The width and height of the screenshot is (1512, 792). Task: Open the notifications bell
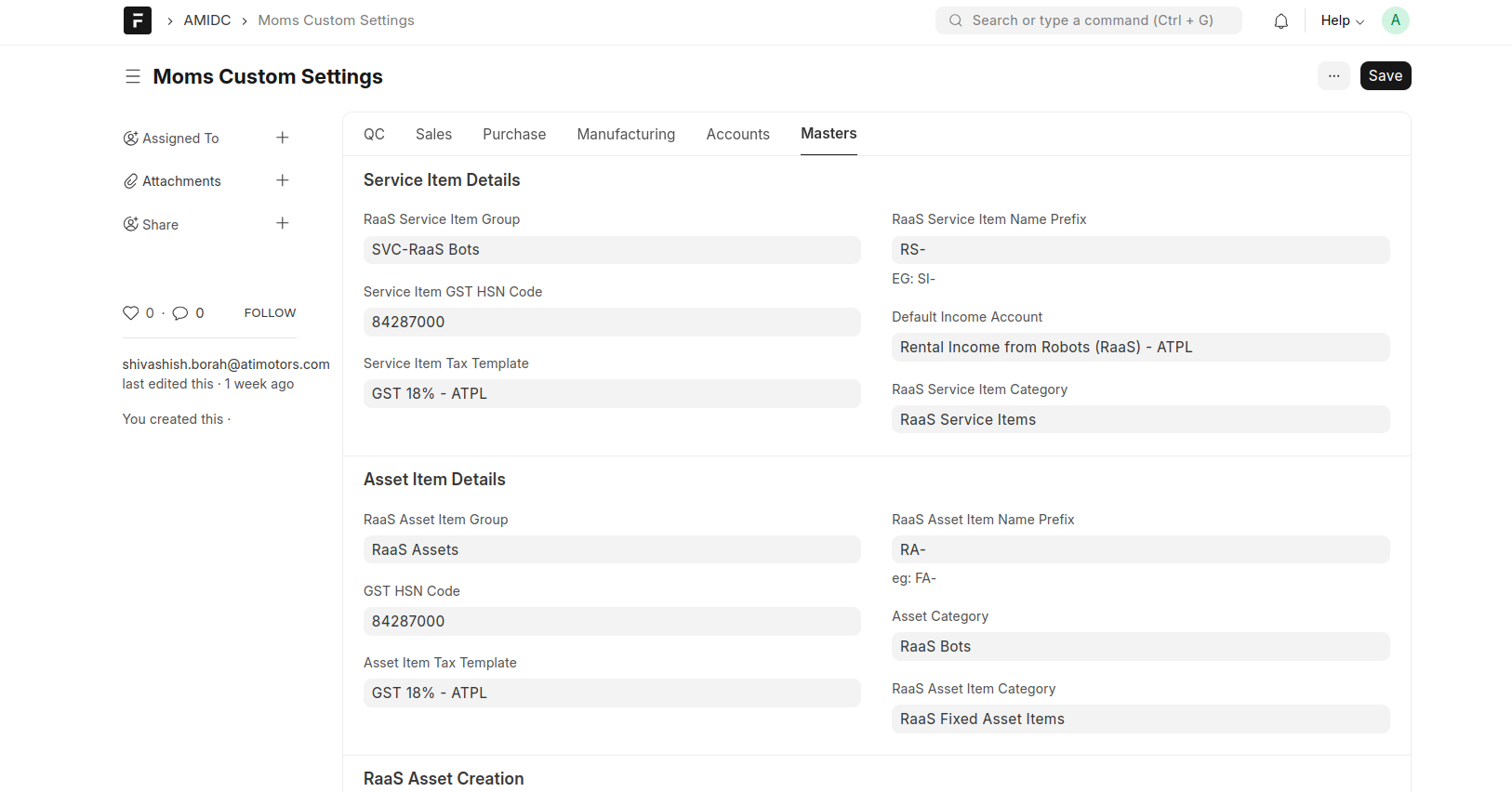point(1280,20)
